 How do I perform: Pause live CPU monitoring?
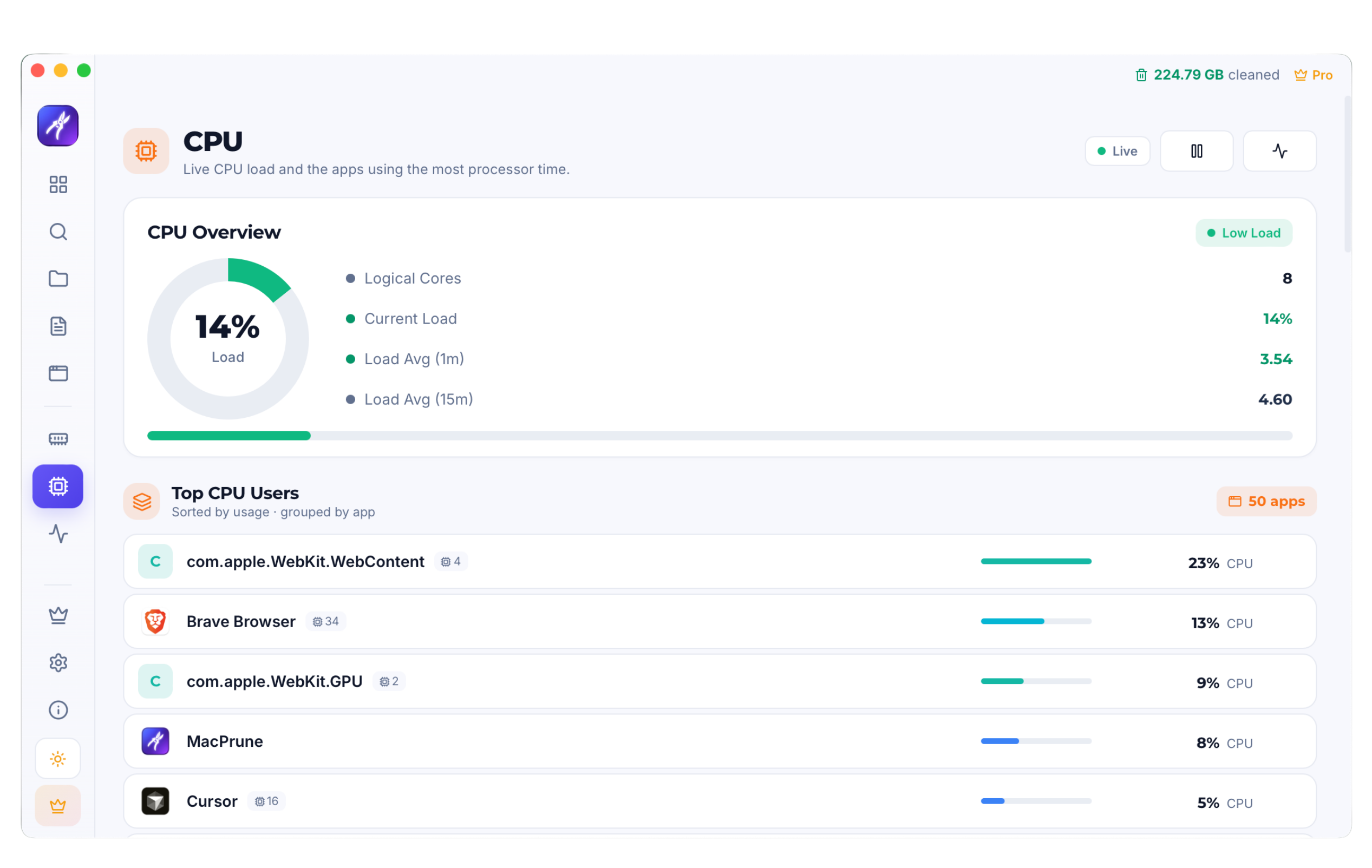click(1197, 151)
